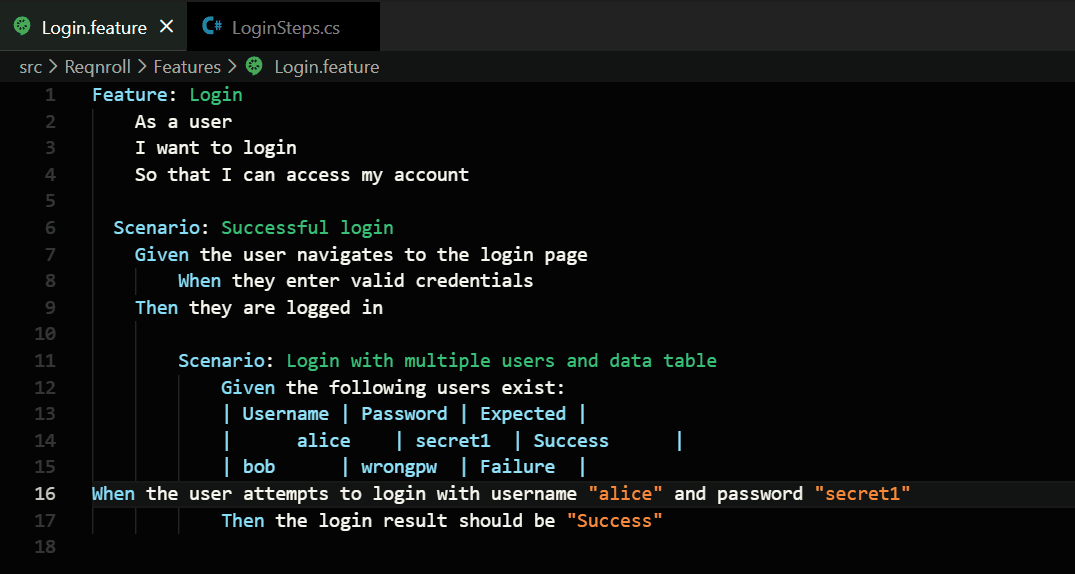Viewport: 1075px width, 574px height.
Task: Place cursor on the orange "alice" string
Action: pos(626,494)
